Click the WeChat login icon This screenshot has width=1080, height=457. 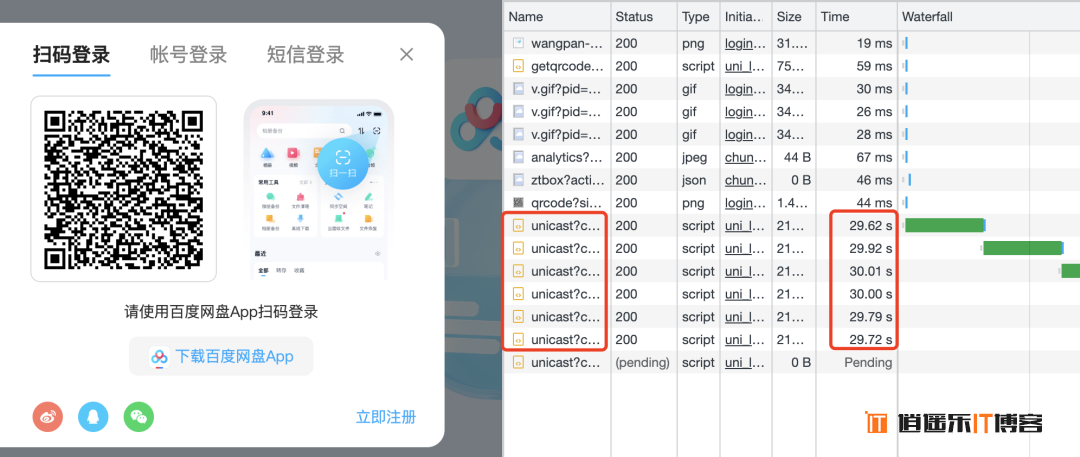[139, 417]
